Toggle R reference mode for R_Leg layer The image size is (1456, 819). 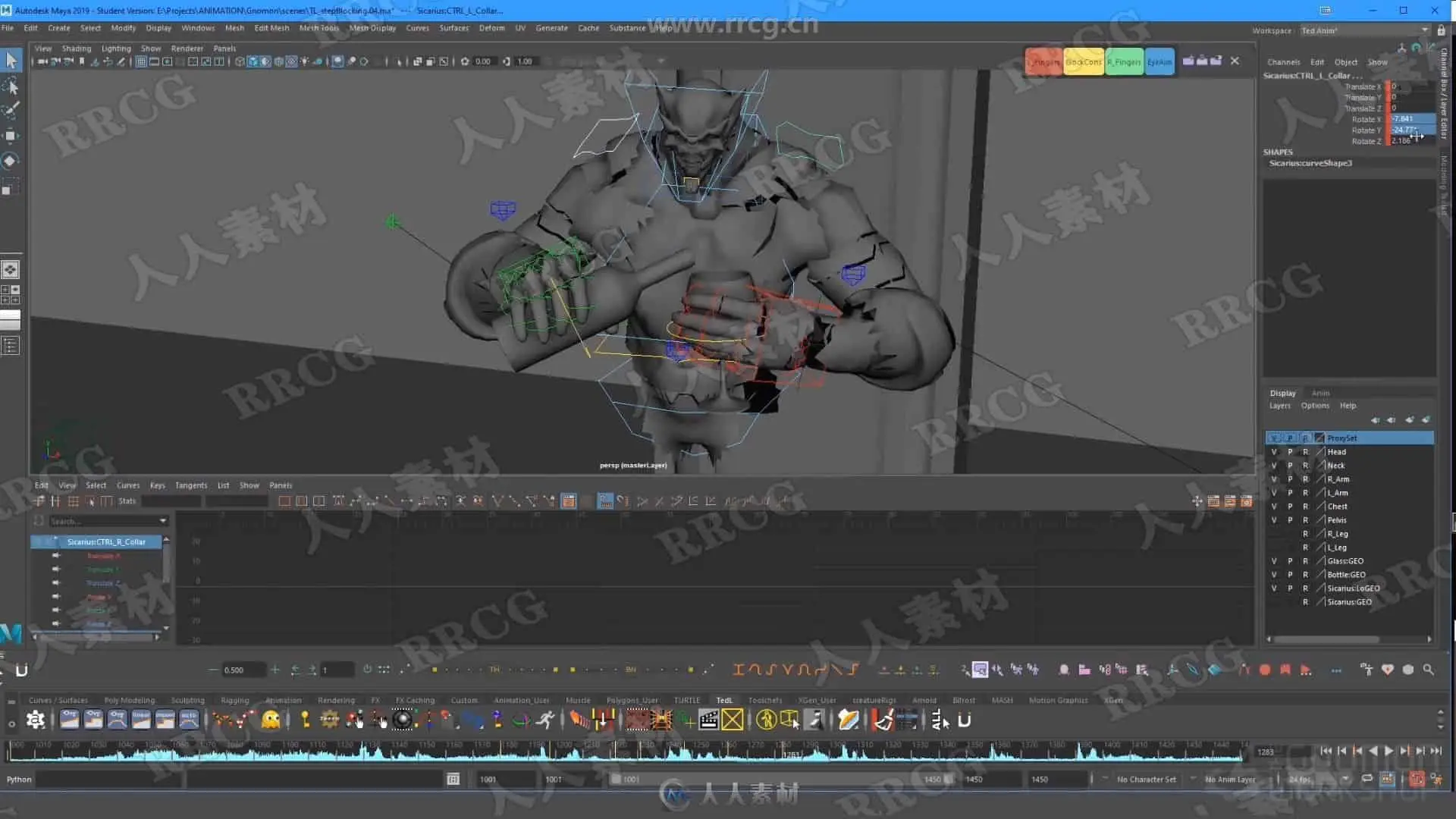tap(1305, 534)
